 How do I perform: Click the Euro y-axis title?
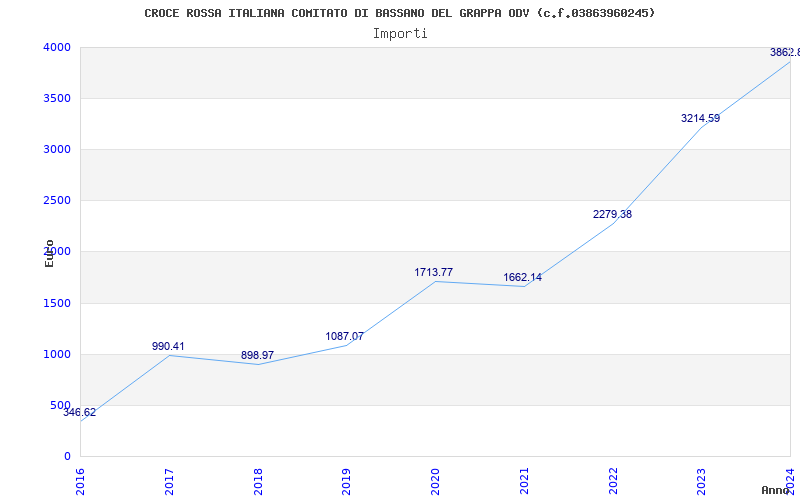pos(49,253)
